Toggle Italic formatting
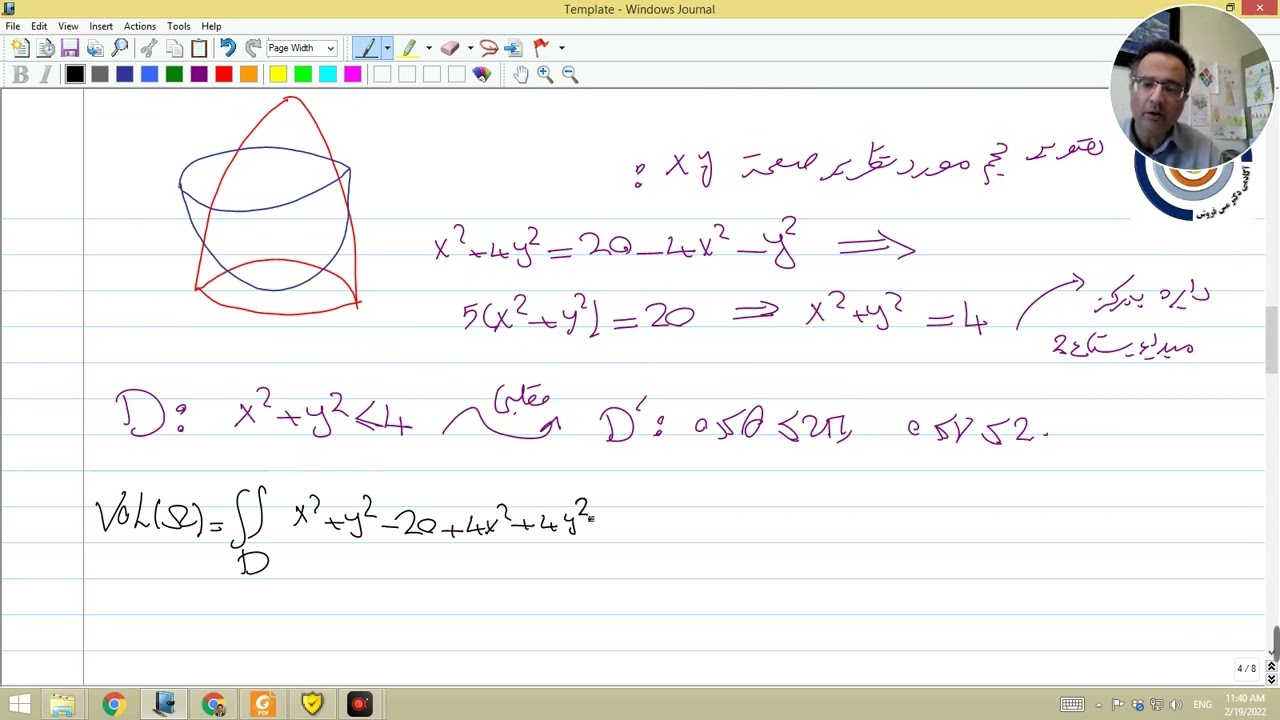Image resolution: width=1280 pixels, height=720 pixels. [45, 75]
